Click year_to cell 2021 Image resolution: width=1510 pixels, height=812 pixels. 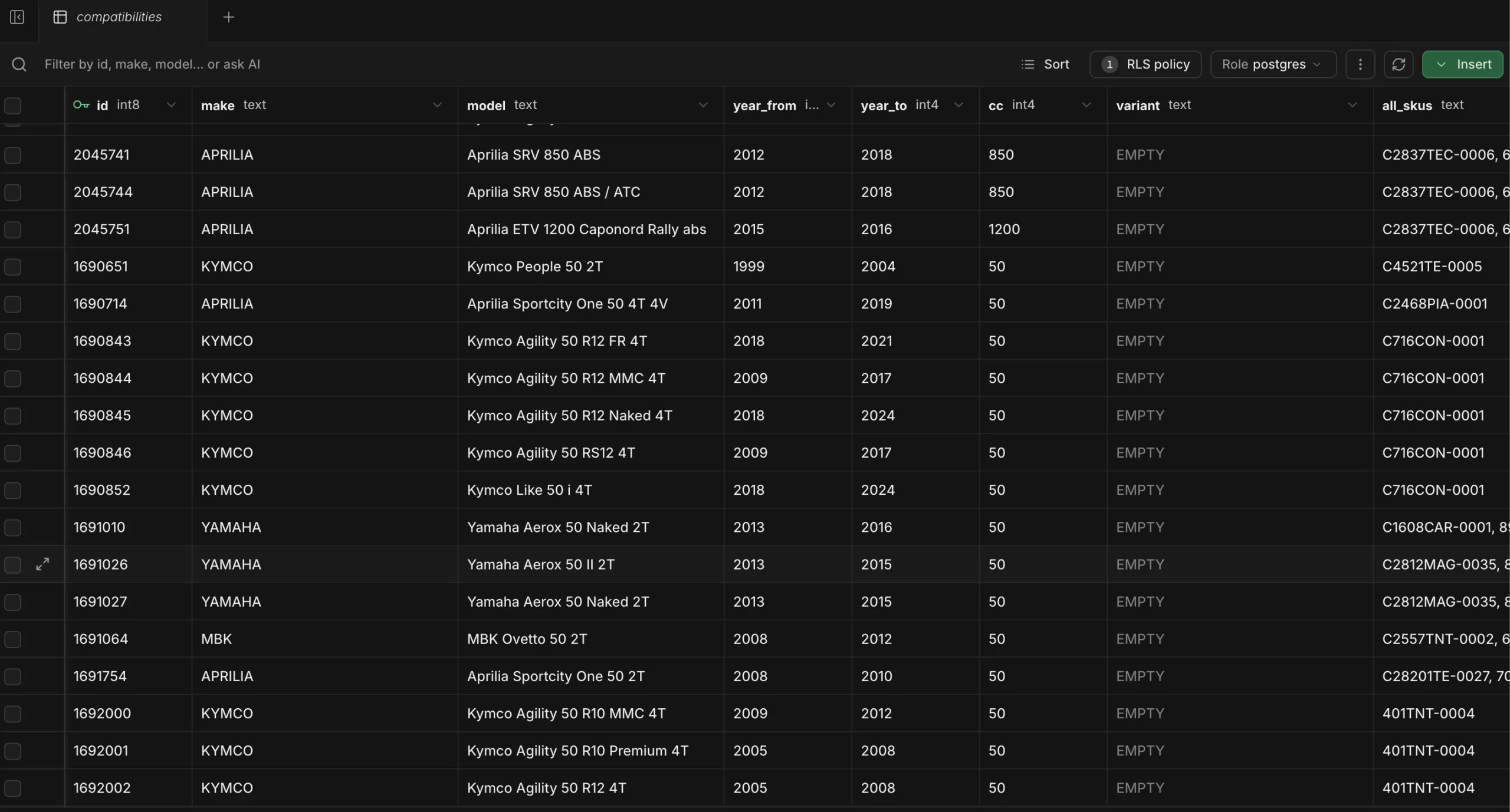(x=915, y=341)
